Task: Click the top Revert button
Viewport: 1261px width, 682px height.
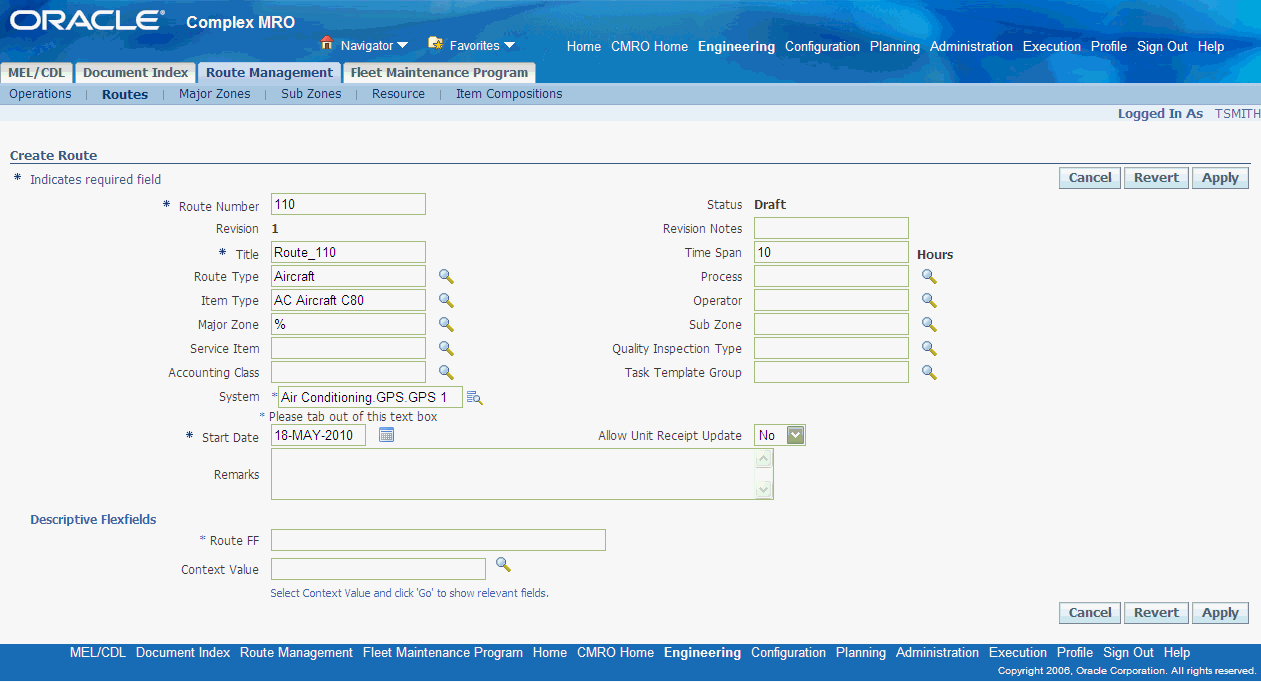Action: 1156,178
